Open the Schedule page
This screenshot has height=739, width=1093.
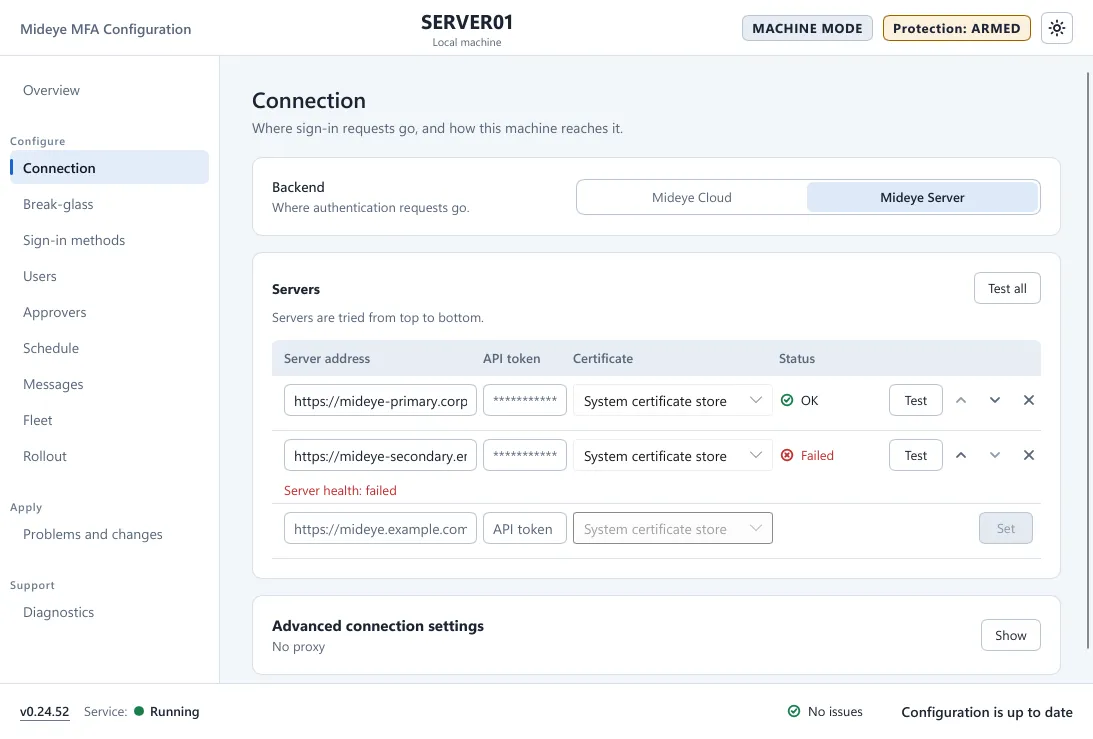109,348
